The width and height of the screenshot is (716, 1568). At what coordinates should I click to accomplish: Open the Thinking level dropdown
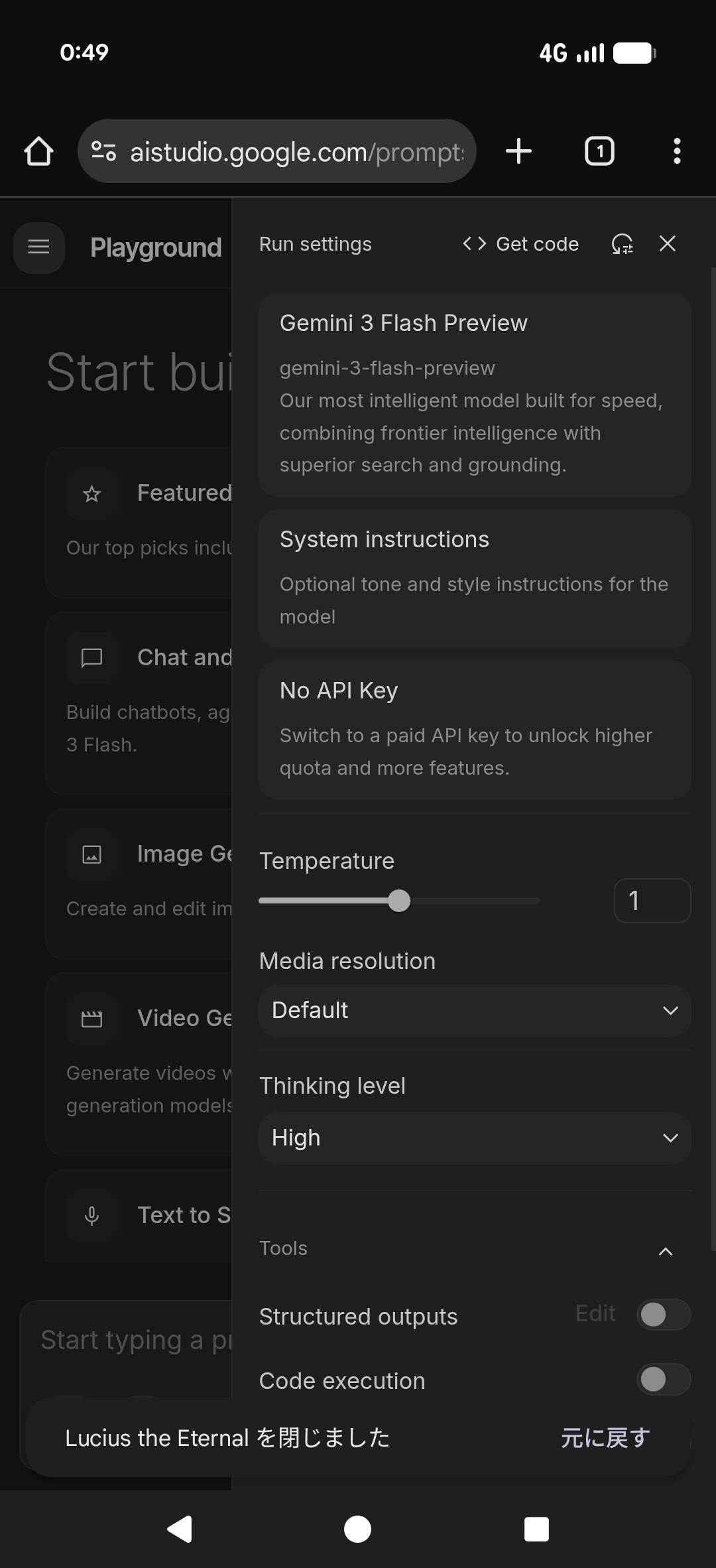click(x=475, y=1138)
